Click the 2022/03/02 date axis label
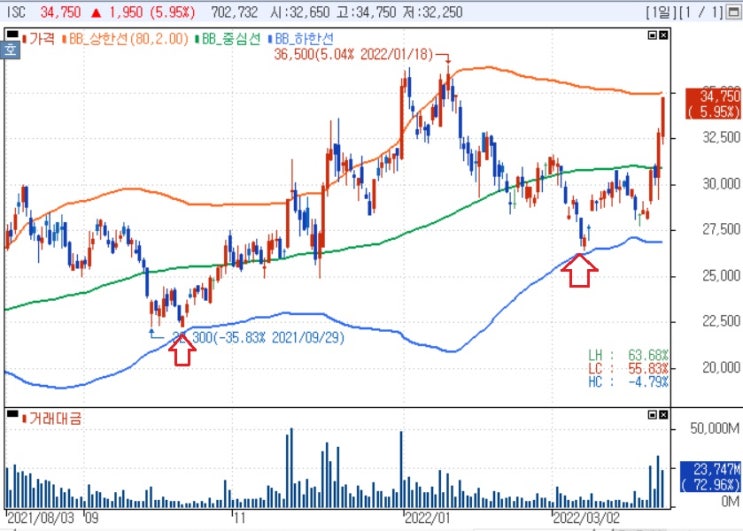The width and height of the screenshot is (743, 531). [587, 518]
